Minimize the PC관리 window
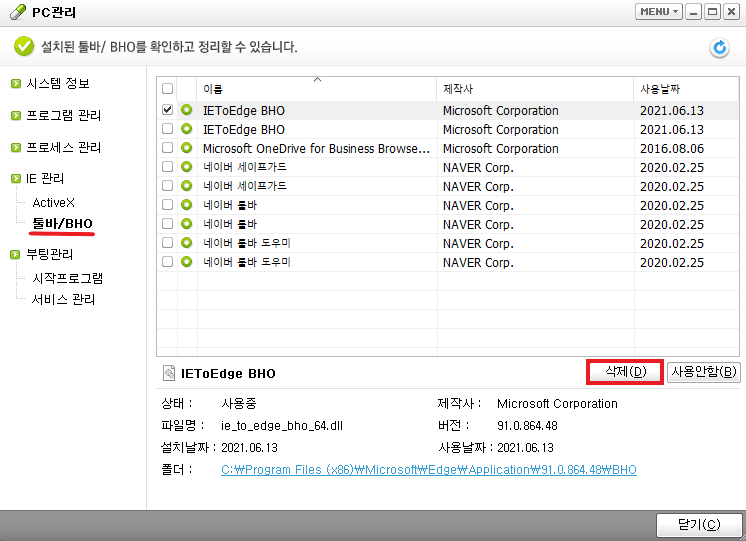Screen dimensions: 746x541 (694, 11)
